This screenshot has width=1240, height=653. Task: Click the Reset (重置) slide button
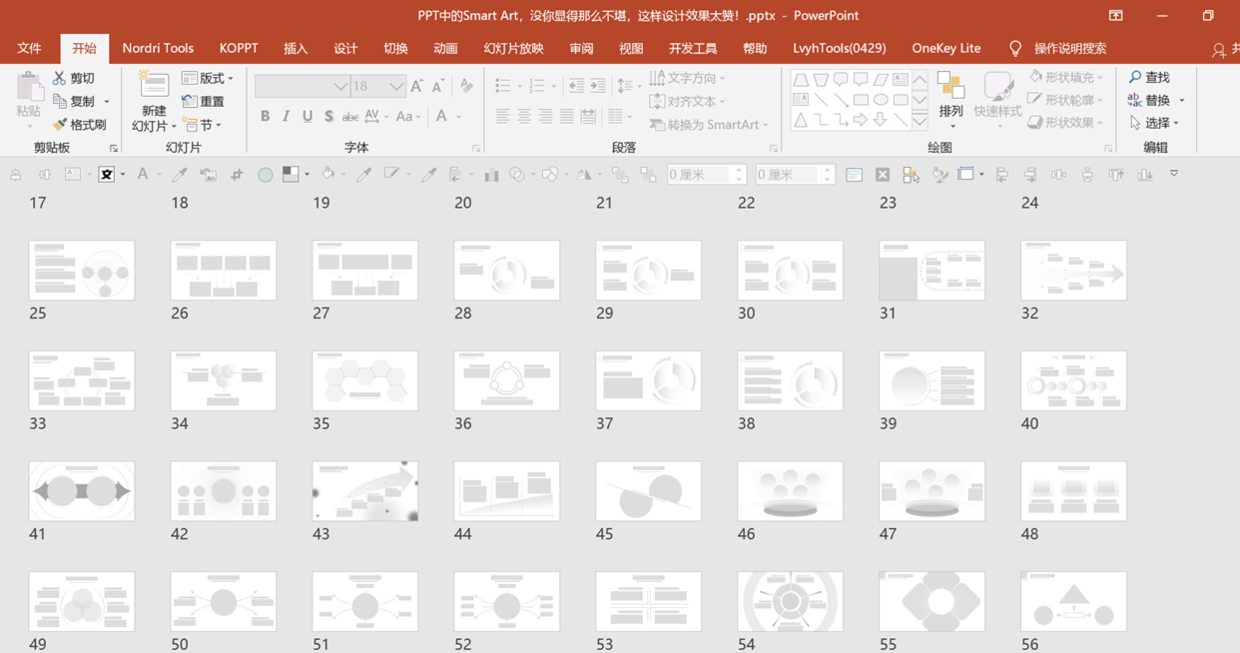point(203,101)
